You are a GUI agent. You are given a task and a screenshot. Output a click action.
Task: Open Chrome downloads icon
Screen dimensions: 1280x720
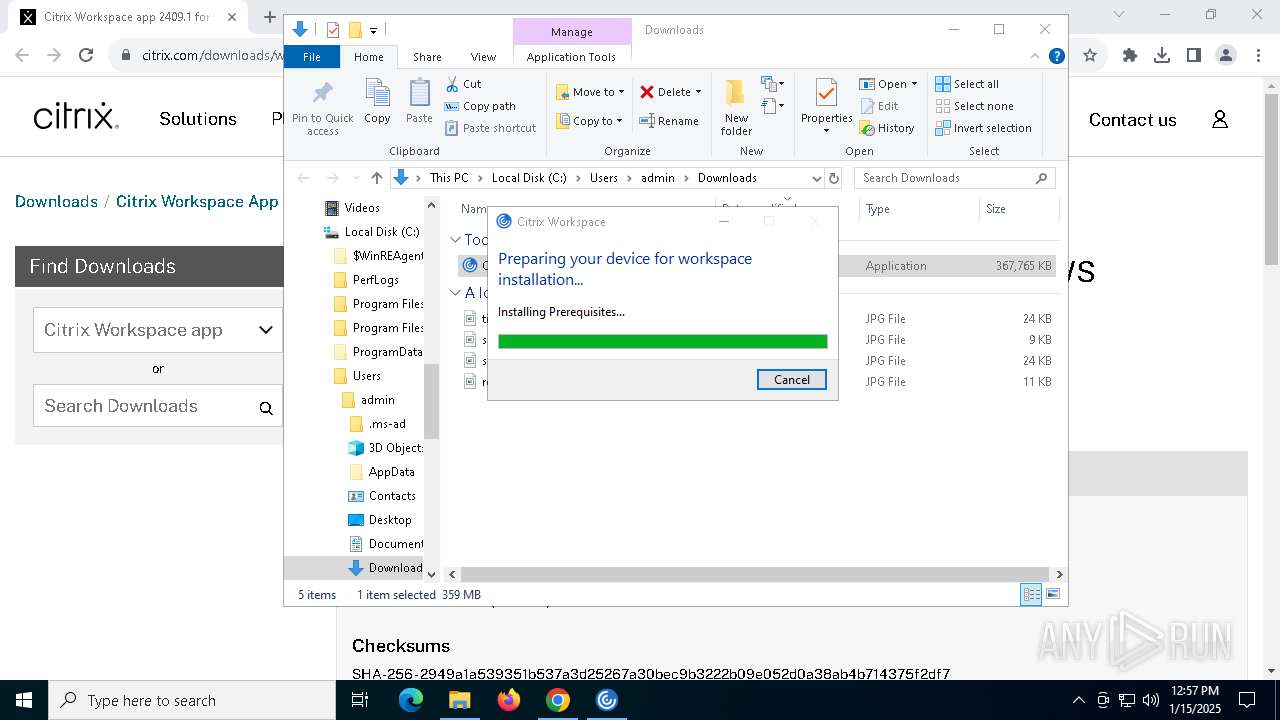[x=1162, y=56]
